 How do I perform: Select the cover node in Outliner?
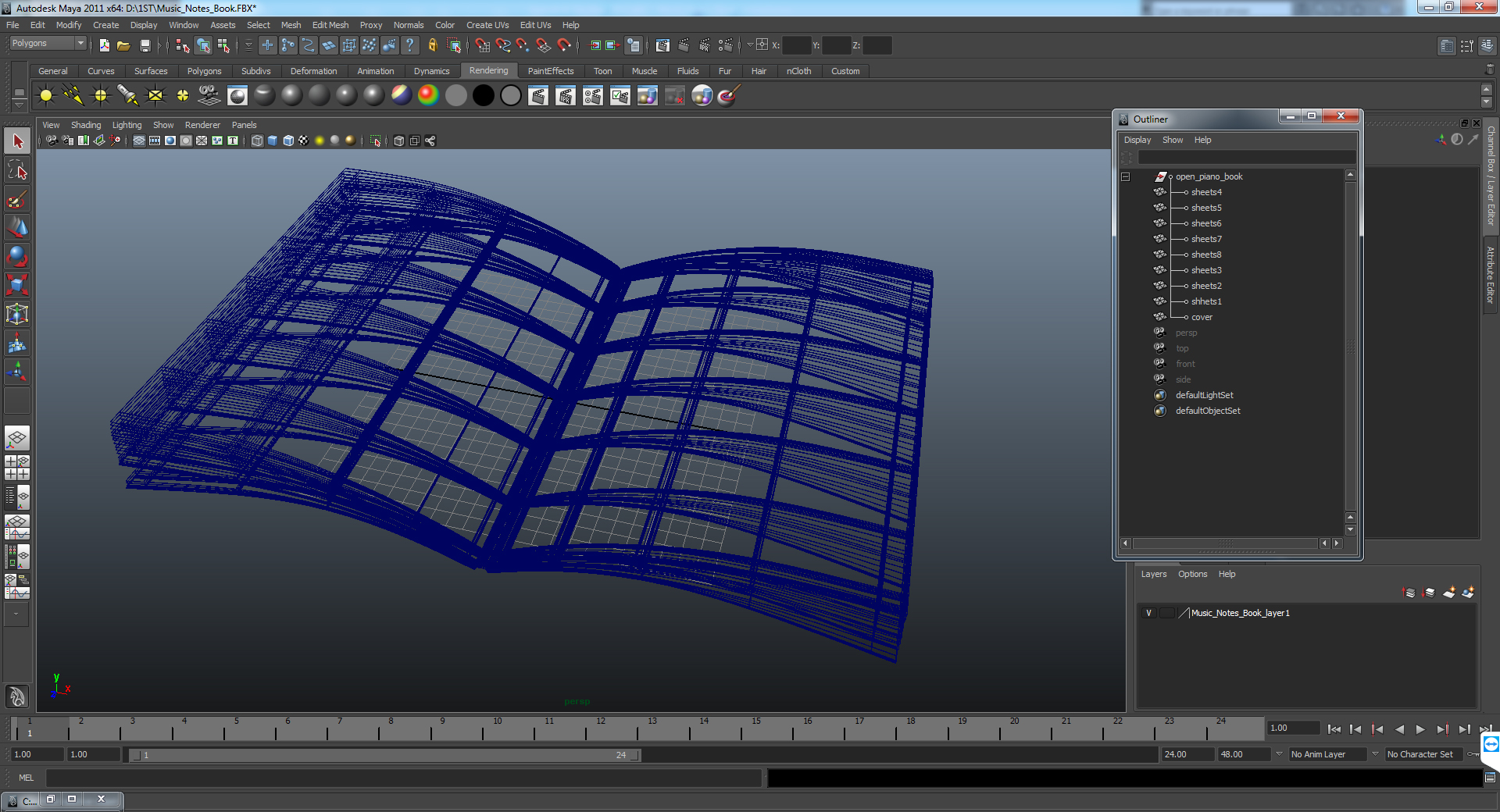tap(1202, 317)
